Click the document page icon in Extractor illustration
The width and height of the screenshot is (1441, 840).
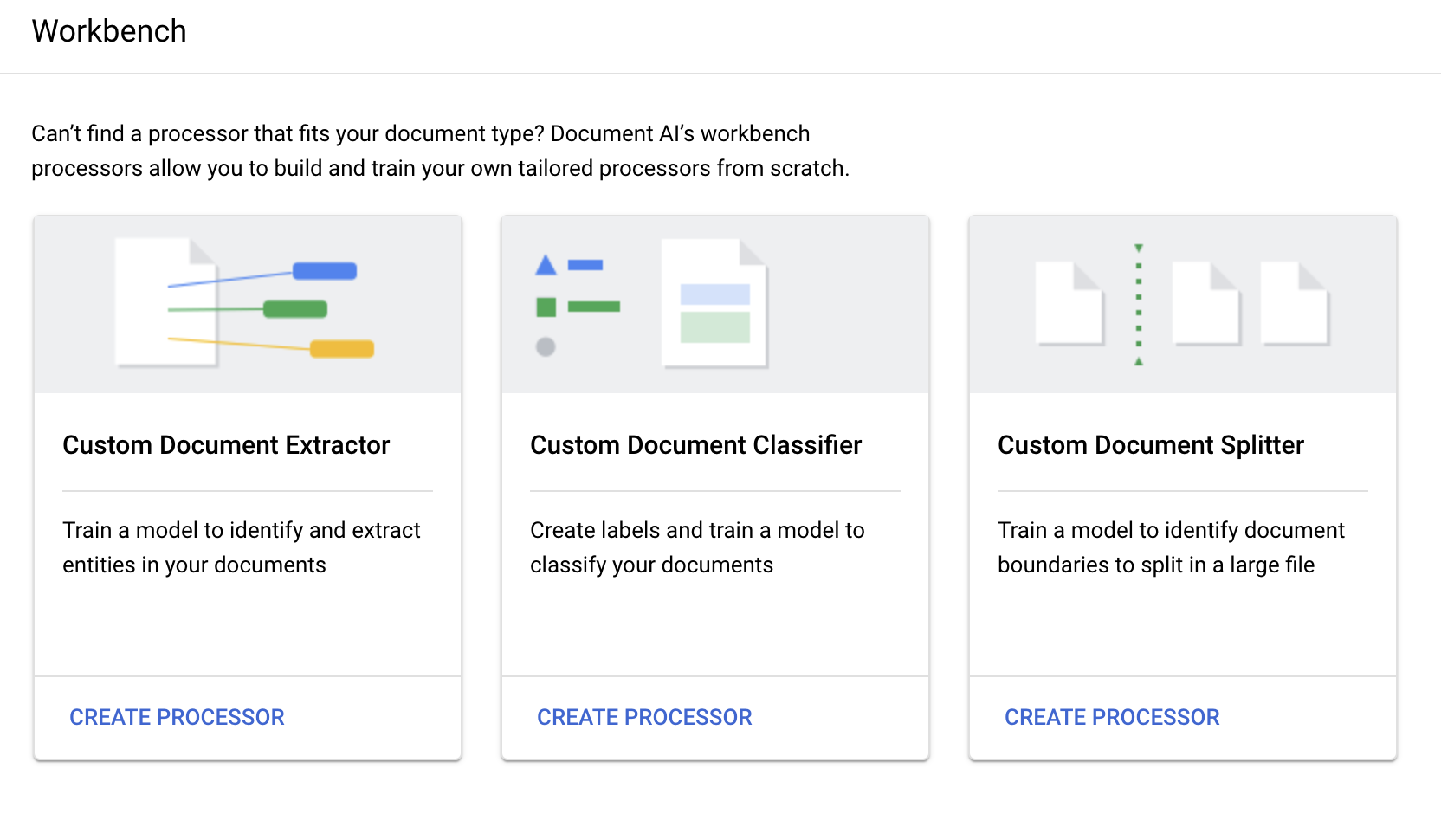(165, 303)
